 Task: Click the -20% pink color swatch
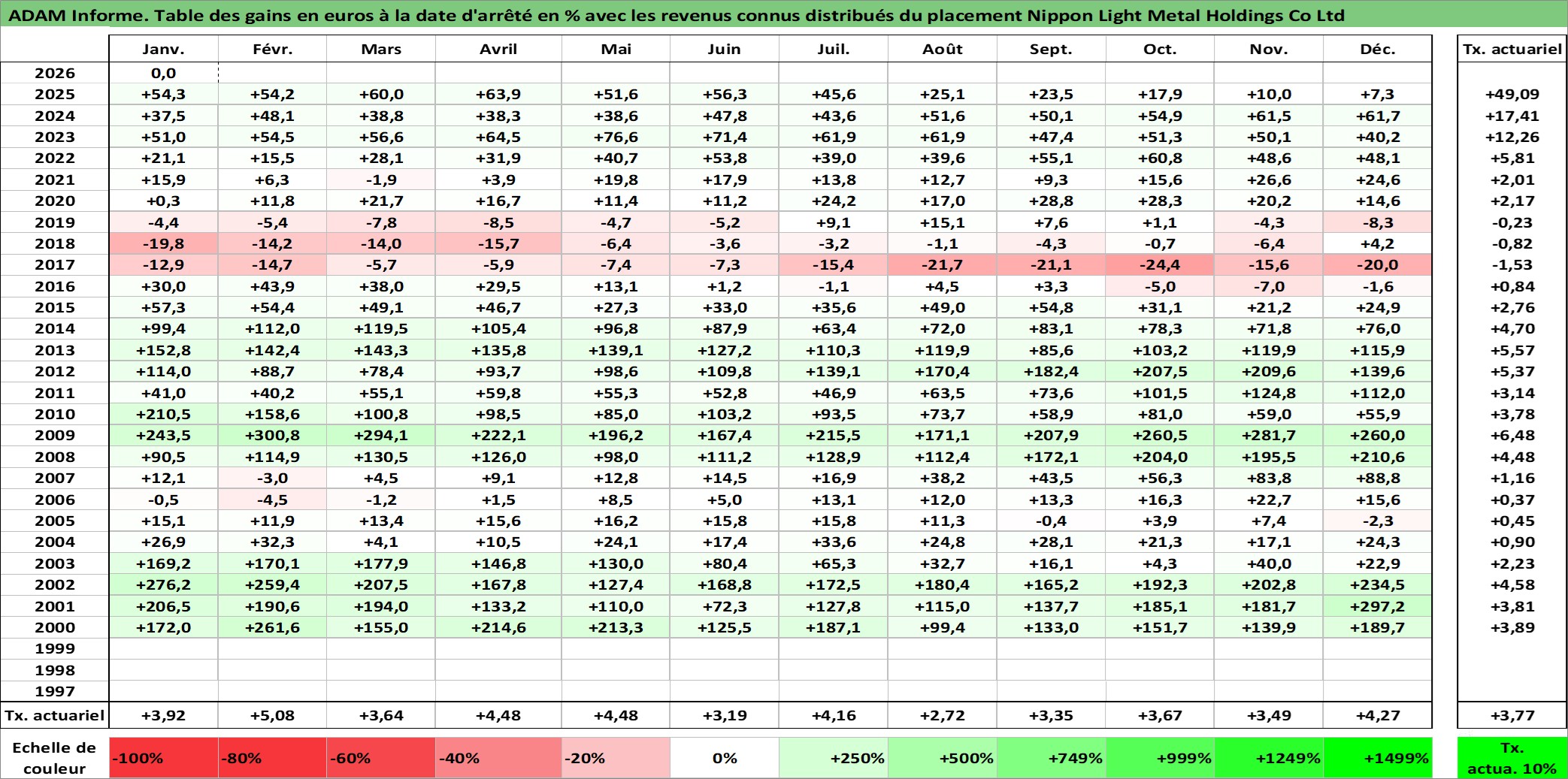[x=616, y=758]
